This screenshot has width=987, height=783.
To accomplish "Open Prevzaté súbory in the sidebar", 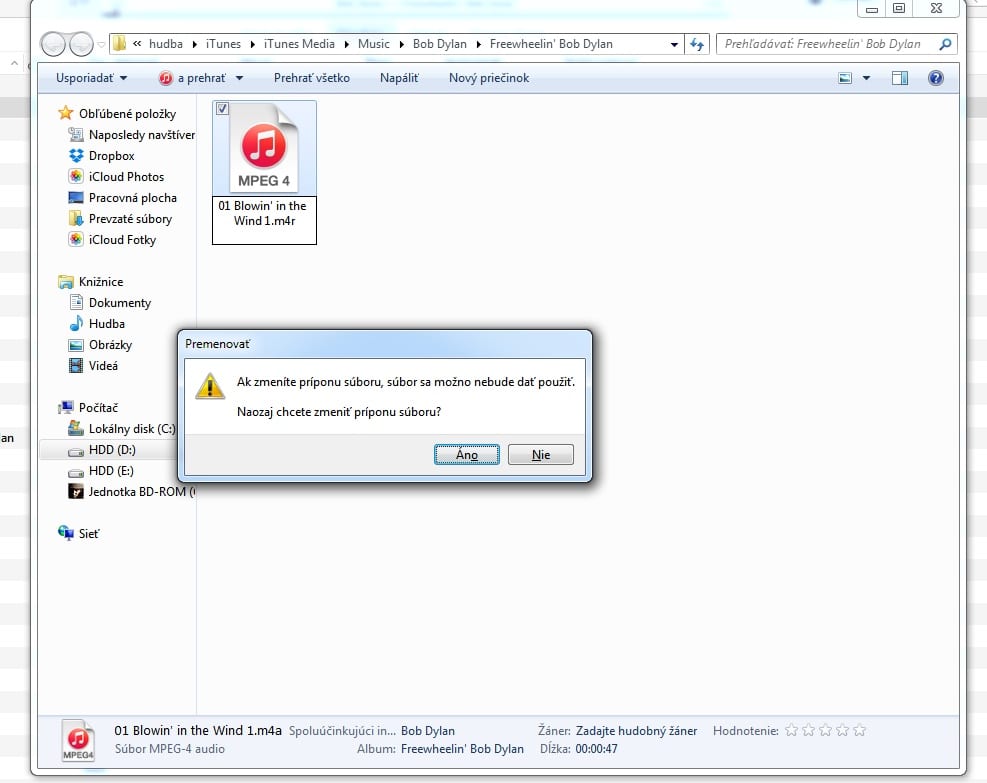I will tap(130, 219).
